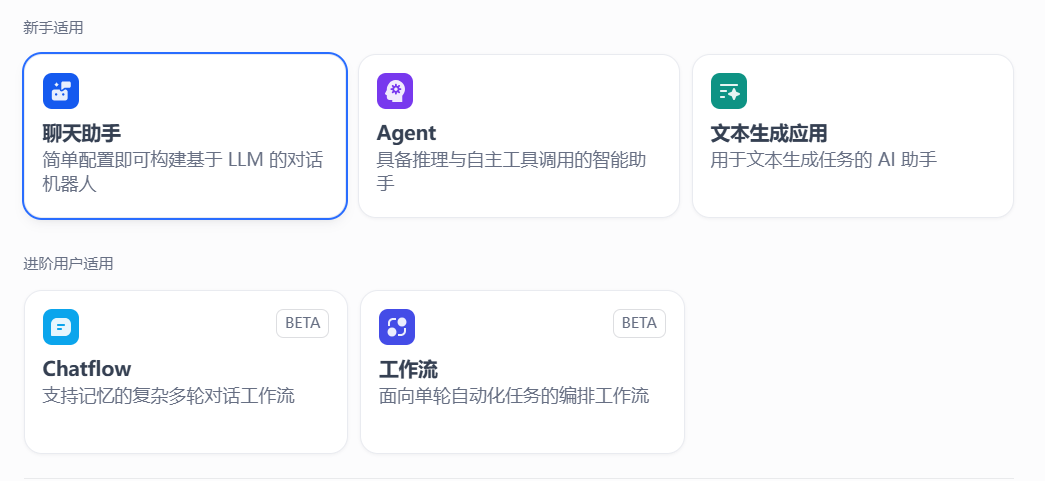Viewport: 1045px width, 481px height.
Task: Click the light-blue Chatflow chat icon
Action: point(61,327)
